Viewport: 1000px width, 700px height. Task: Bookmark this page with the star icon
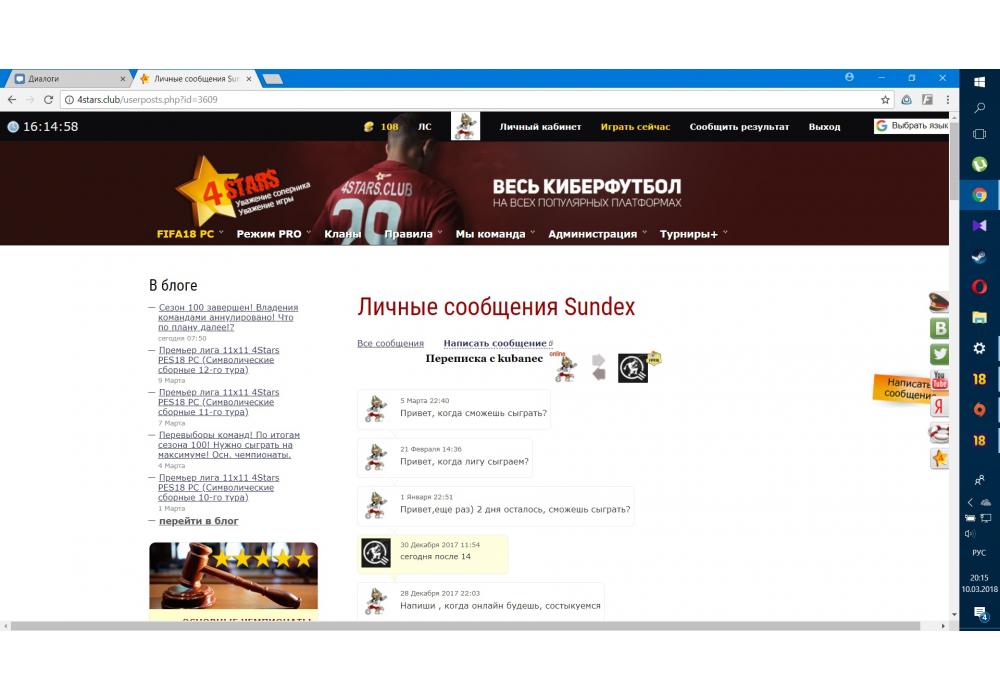click(885, 100)
